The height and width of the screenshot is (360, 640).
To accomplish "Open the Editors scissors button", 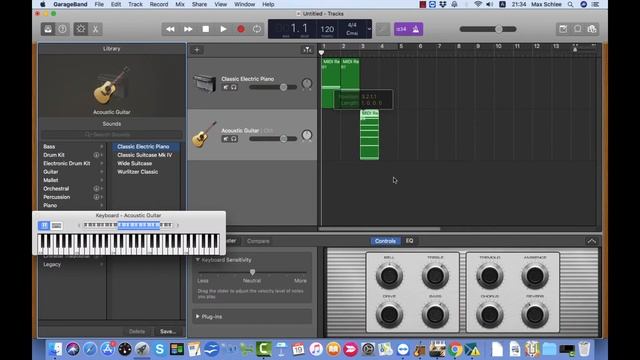I will click(96, 29).
